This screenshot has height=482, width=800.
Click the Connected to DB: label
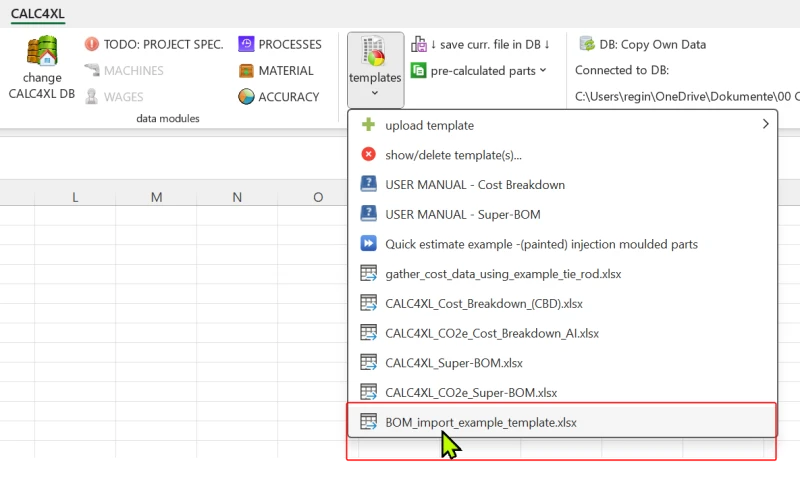click(x=622, y=70)
